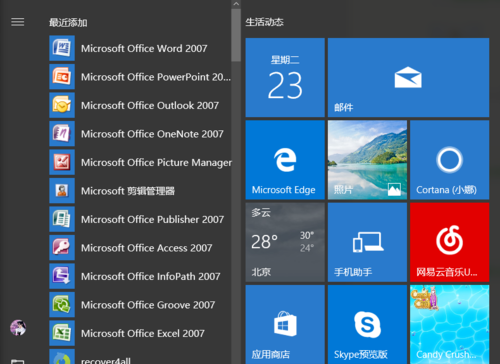
Task: Click the scrollbar up arrow
Action: pos(236,4)
